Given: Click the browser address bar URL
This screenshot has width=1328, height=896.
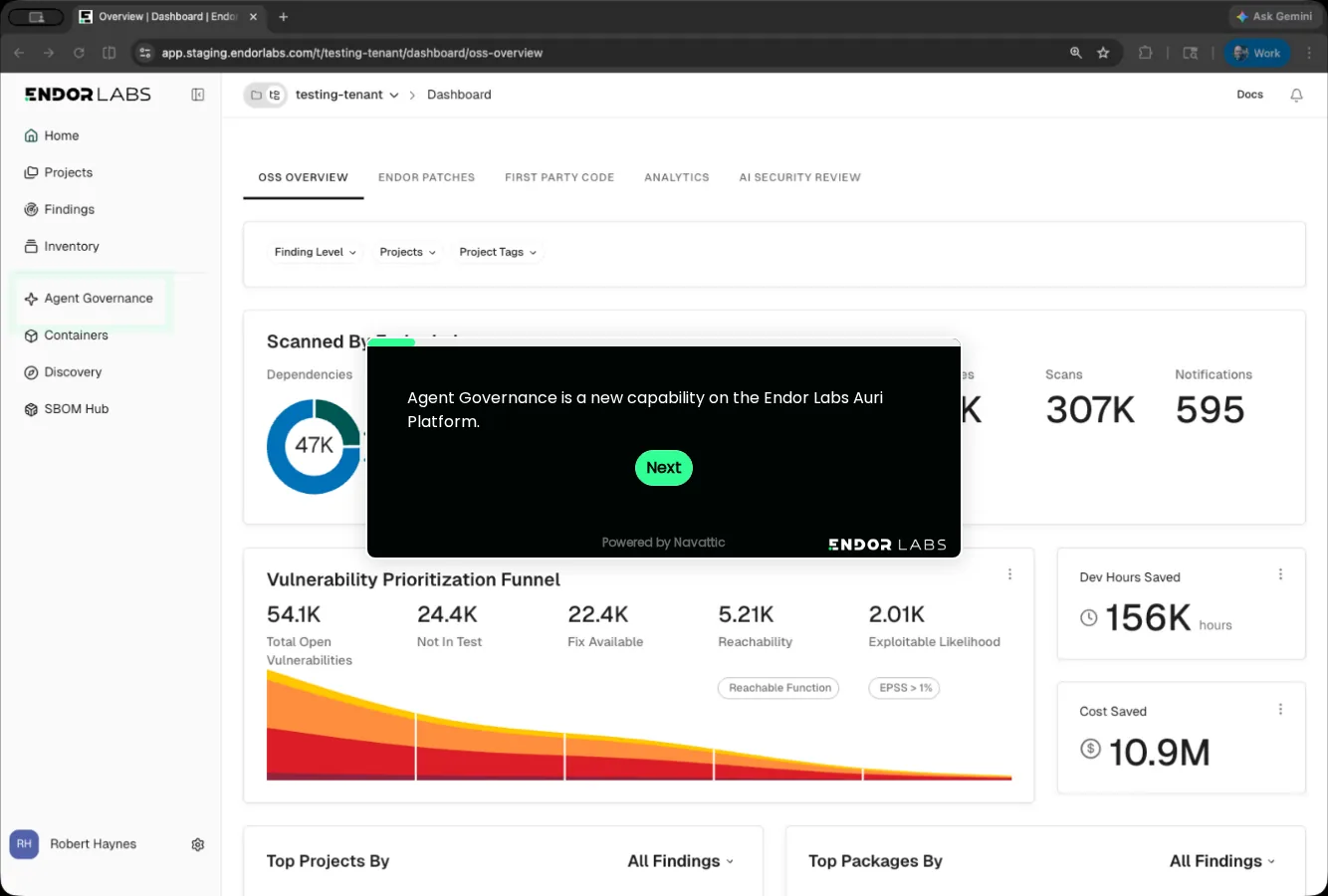Looking at the screenshot, I should [x=352, y=53].
